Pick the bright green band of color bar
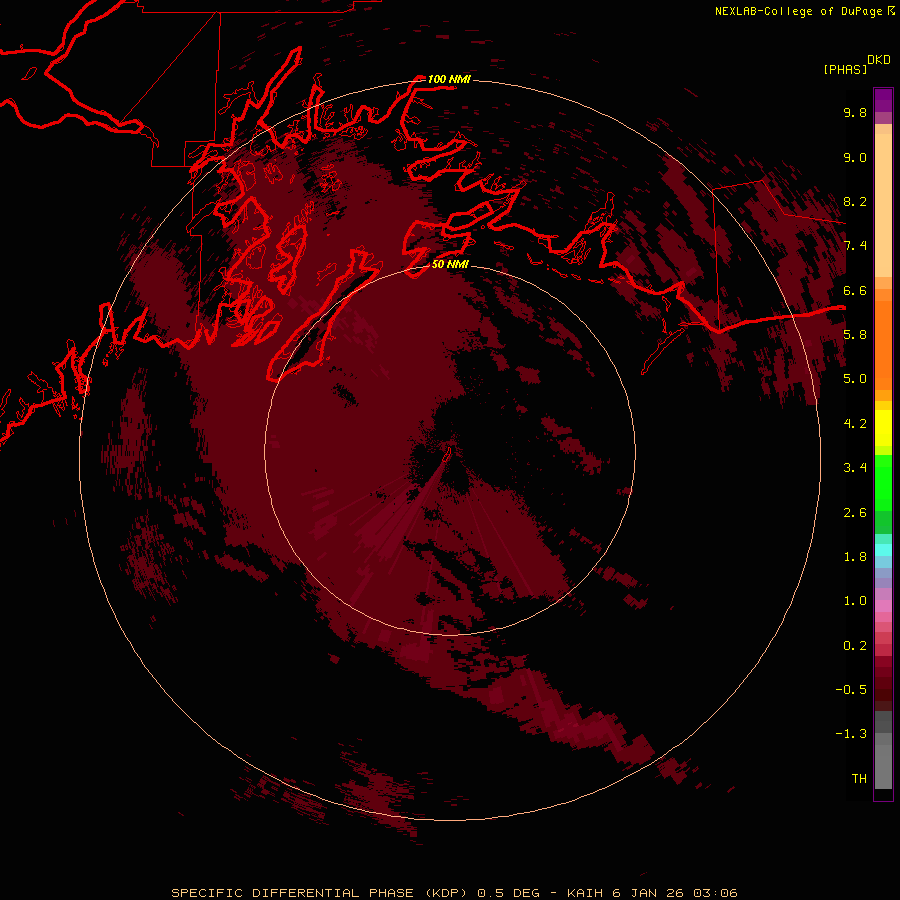Screen dimensions: 900x900 [x=883, y=483]
